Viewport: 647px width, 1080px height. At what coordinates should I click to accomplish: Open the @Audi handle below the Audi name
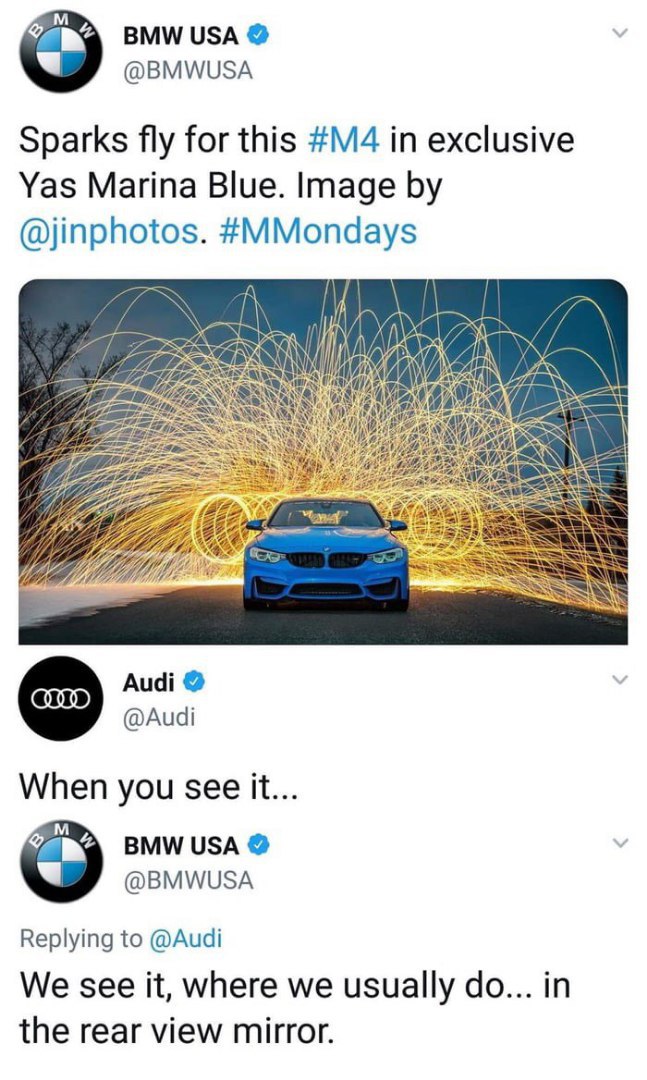tap(159, 717)
